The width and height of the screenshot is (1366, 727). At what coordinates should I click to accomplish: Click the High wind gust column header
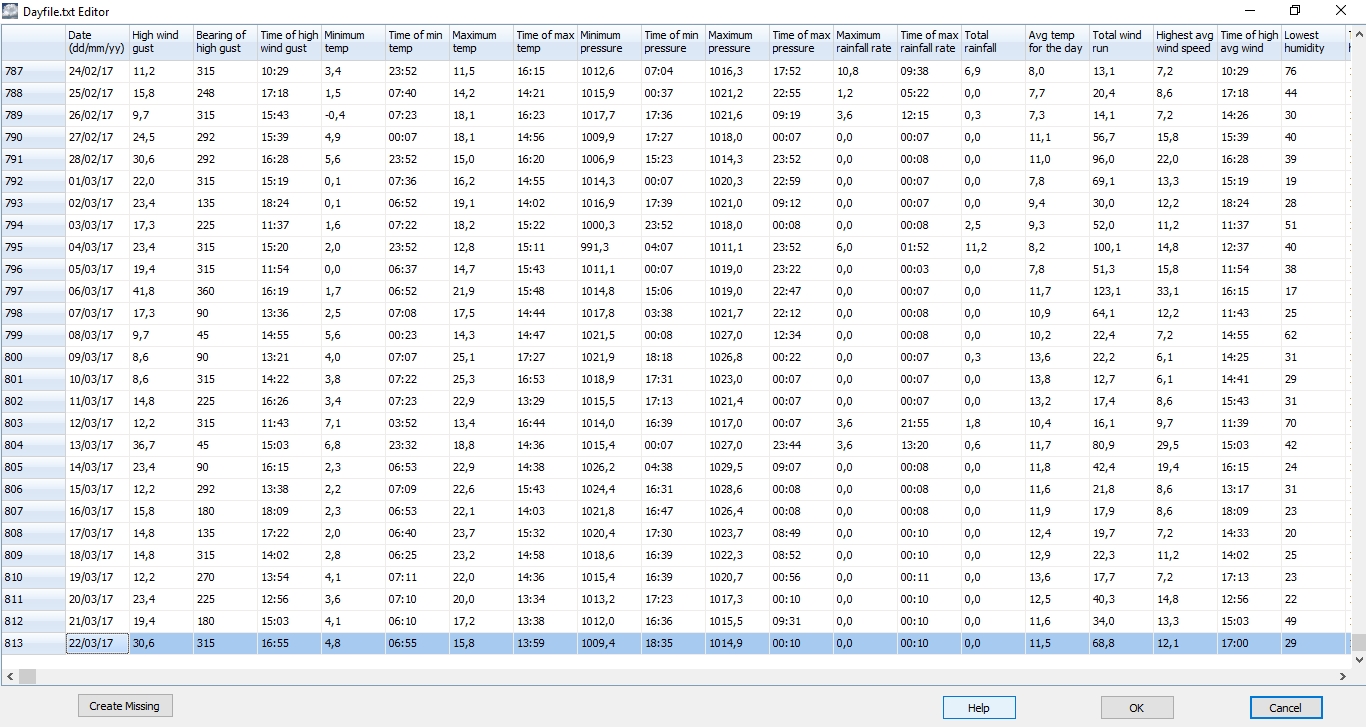(x=160, y=42)
